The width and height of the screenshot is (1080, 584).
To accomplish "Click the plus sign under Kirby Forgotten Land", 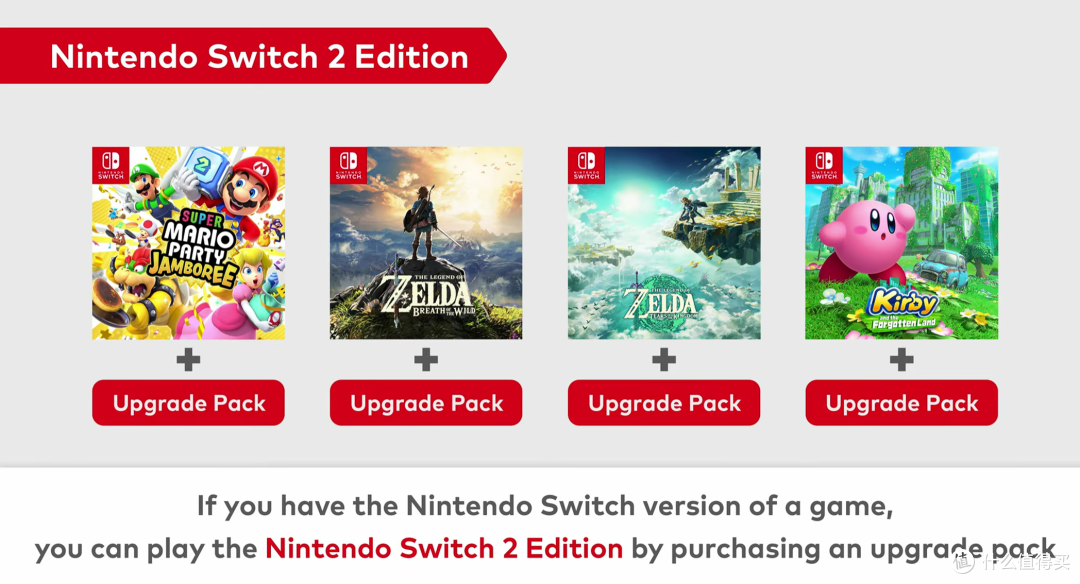I will [x=902, y=359].
